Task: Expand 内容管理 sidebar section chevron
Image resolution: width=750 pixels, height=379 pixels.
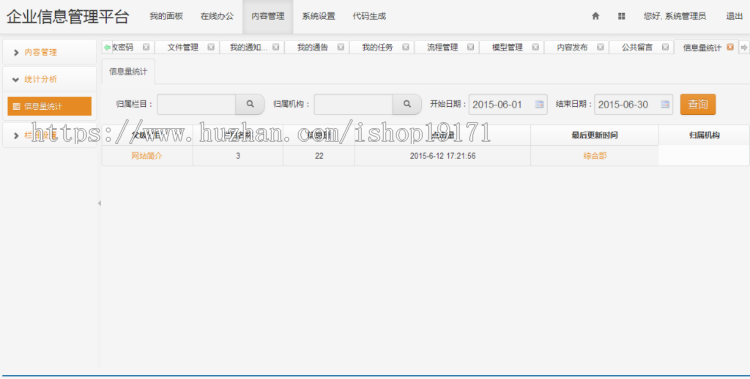Action: (16, 53)
